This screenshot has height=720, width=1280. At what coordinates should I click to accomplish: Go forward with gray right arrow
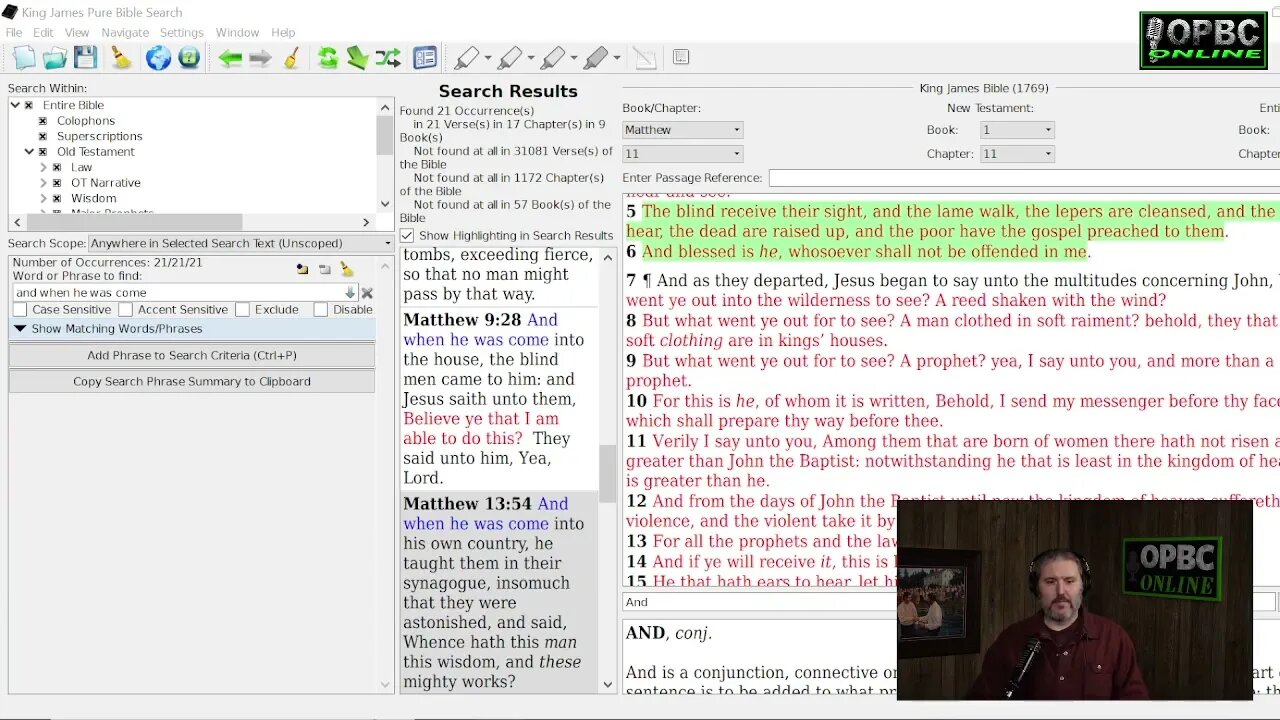click(260, 58)
